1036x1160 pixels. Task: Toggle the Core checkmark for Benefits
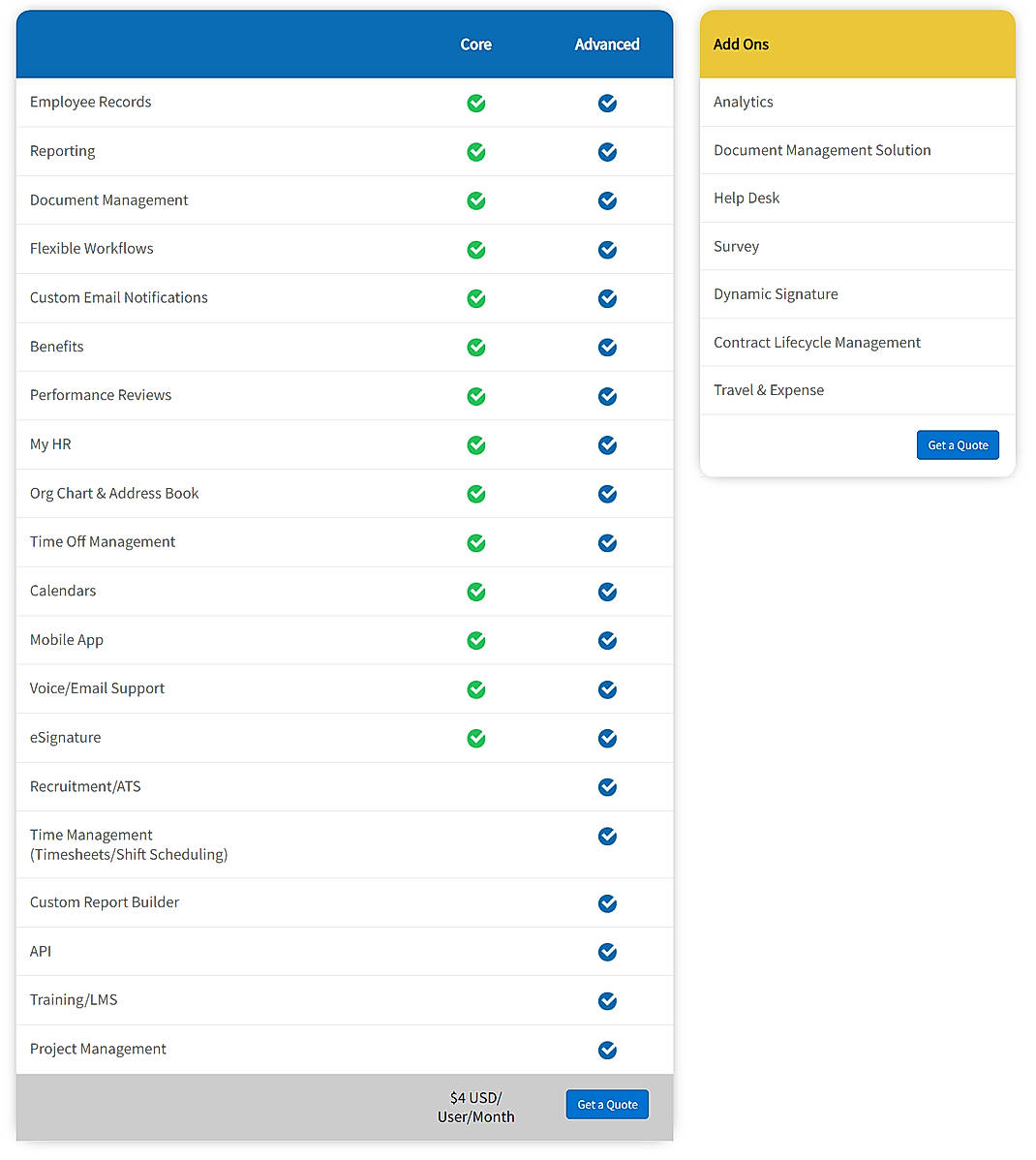tap(475, 347)
